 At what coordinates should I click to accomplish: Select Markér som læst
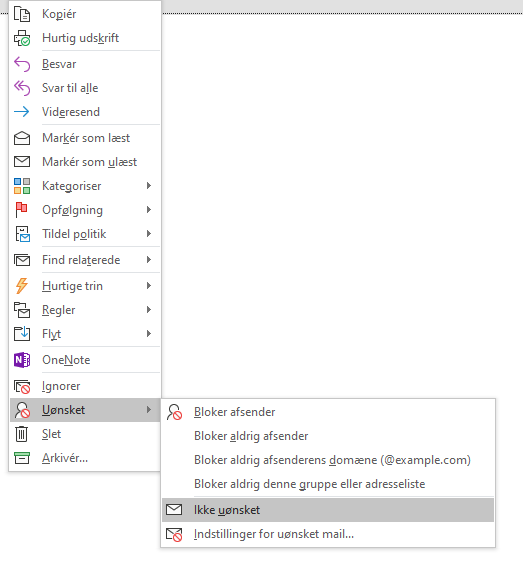(85, 138)
